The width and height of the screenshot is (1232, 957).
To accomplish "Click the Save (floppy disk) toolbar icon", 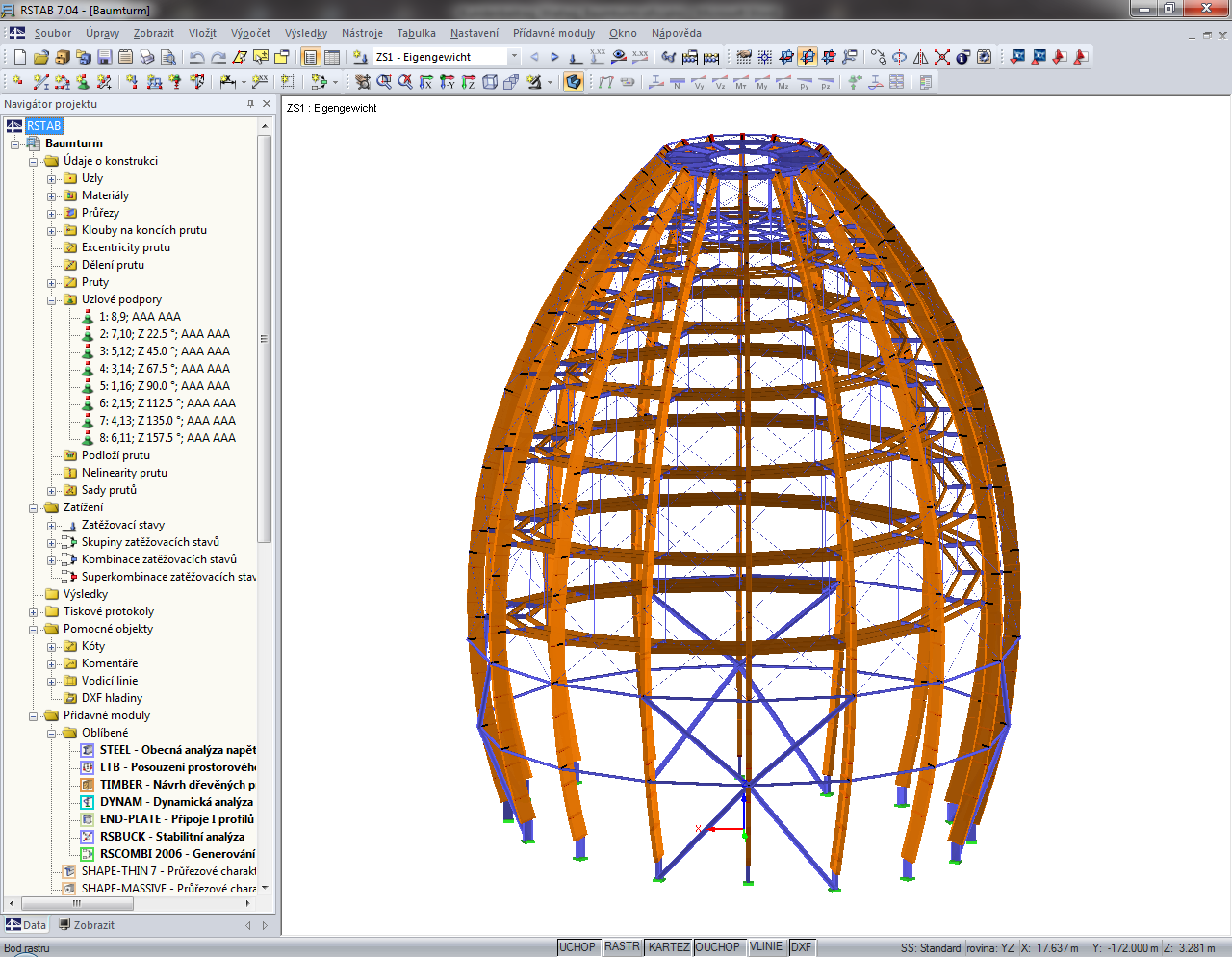I will point(105,58).
